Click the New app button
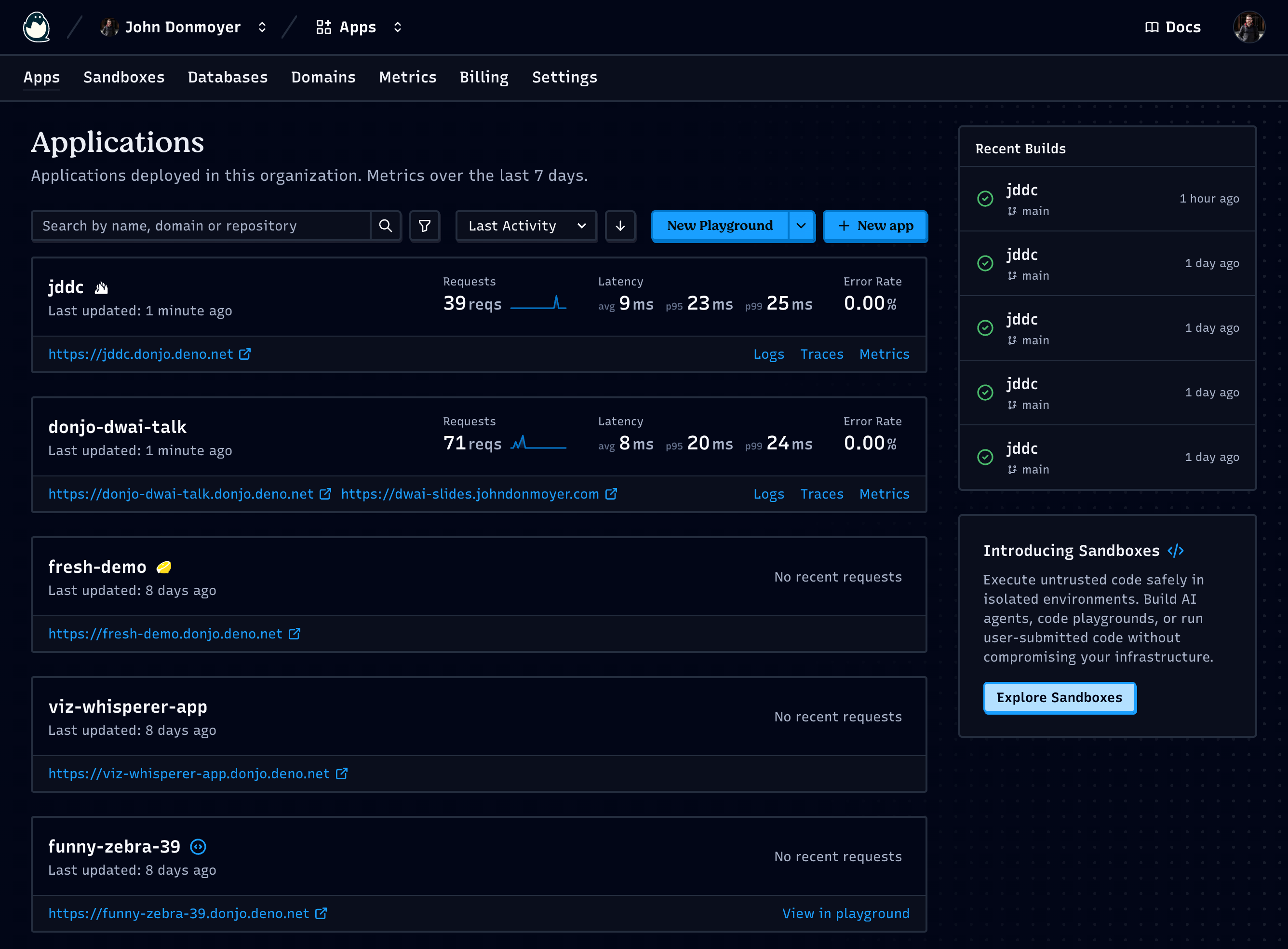This screenshot has width=1288, height=949. click(875, 226)
